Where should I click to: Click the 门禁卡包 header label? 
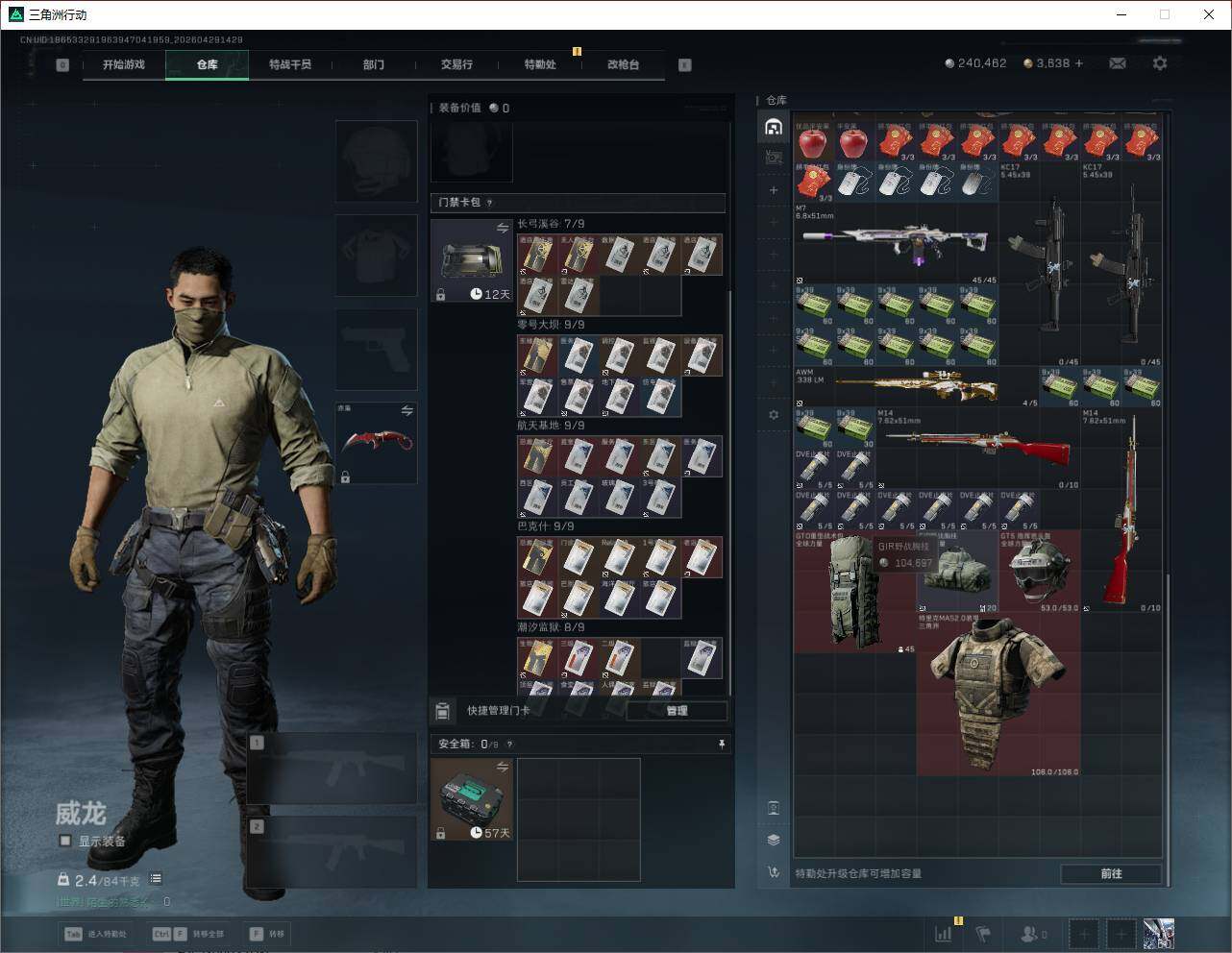point(459,203)
